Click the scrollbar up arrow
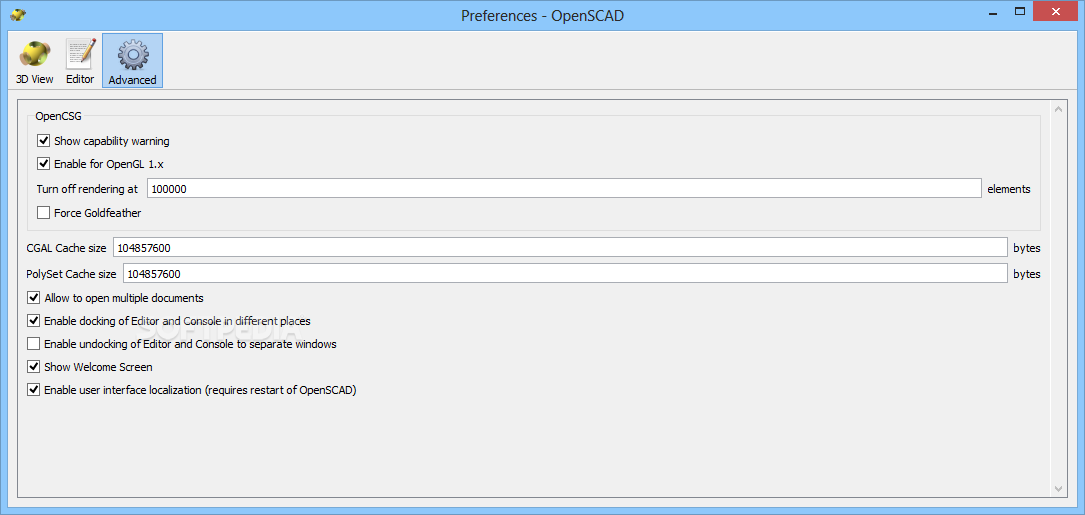1085x515 pixels. click(x=1057, y=109)
